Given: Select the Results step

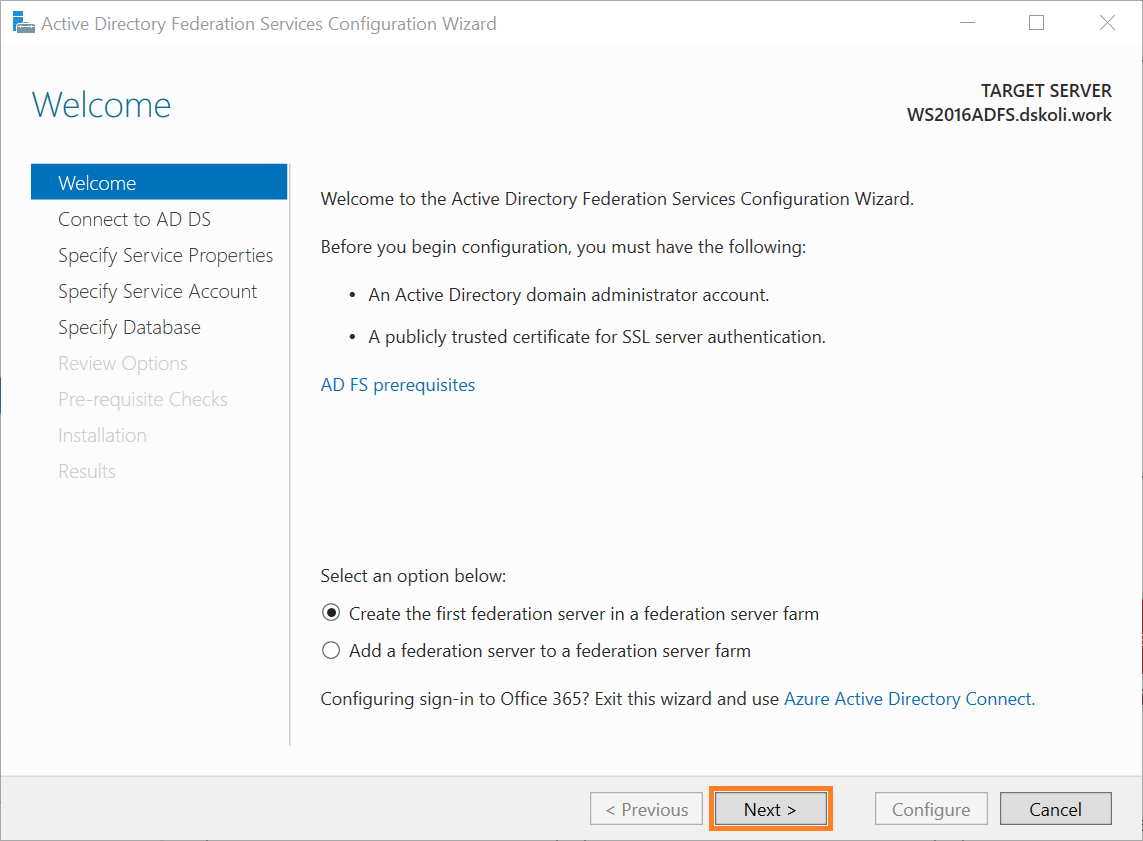Looking at the screenshot, I should 87,472.
